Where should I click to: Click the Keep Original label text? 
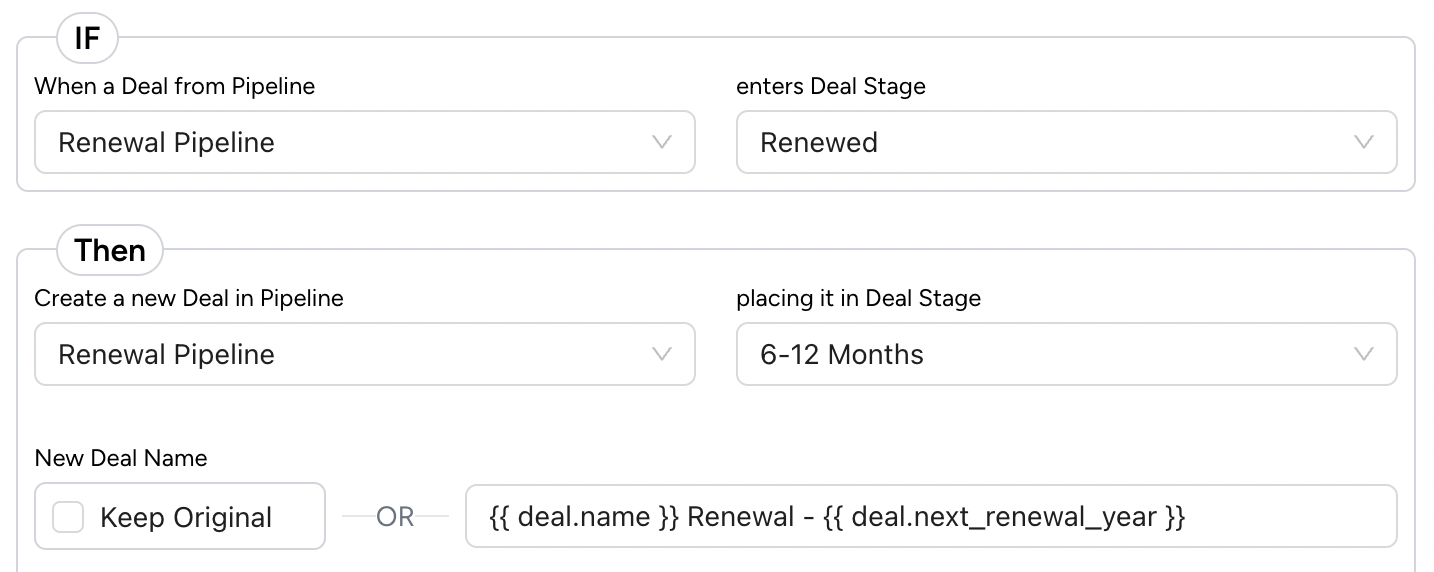(x=186, y=518)
